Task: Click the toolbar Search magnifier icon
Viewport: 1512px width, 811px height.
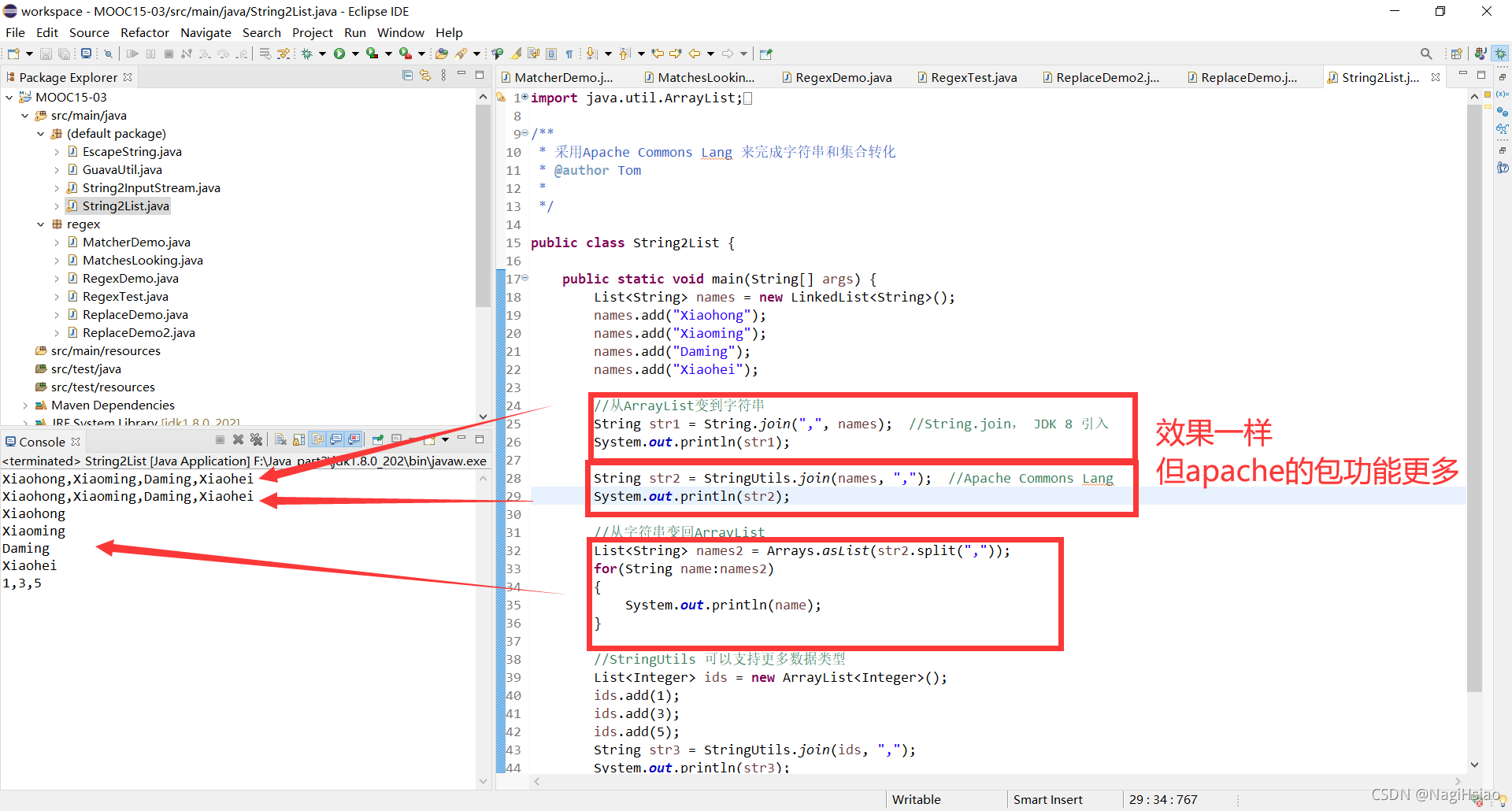Action: [x=1426, y=54]
